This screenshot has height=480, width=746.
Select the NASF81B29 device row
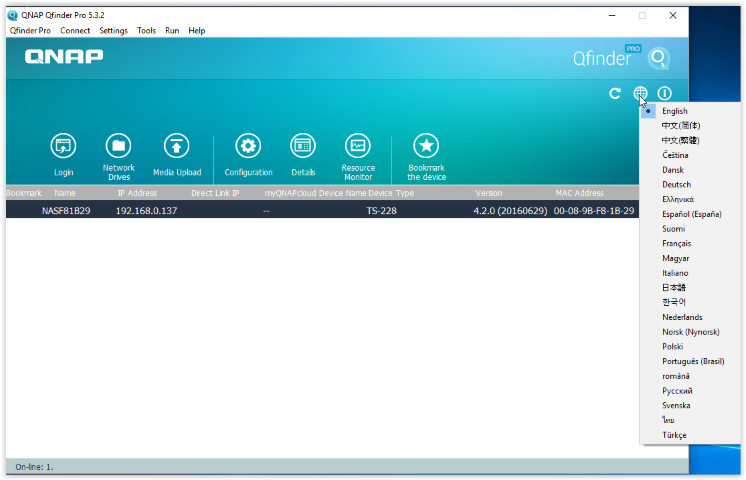pos(66,211)
